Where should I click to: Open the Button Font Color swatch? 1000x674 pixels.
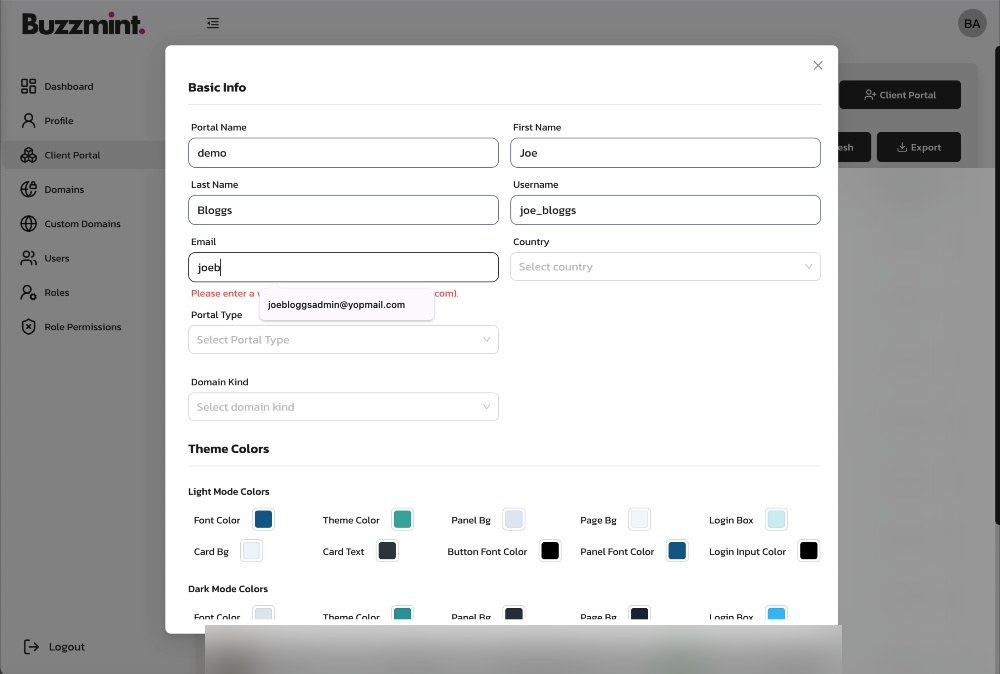click(x=550, y=551)
